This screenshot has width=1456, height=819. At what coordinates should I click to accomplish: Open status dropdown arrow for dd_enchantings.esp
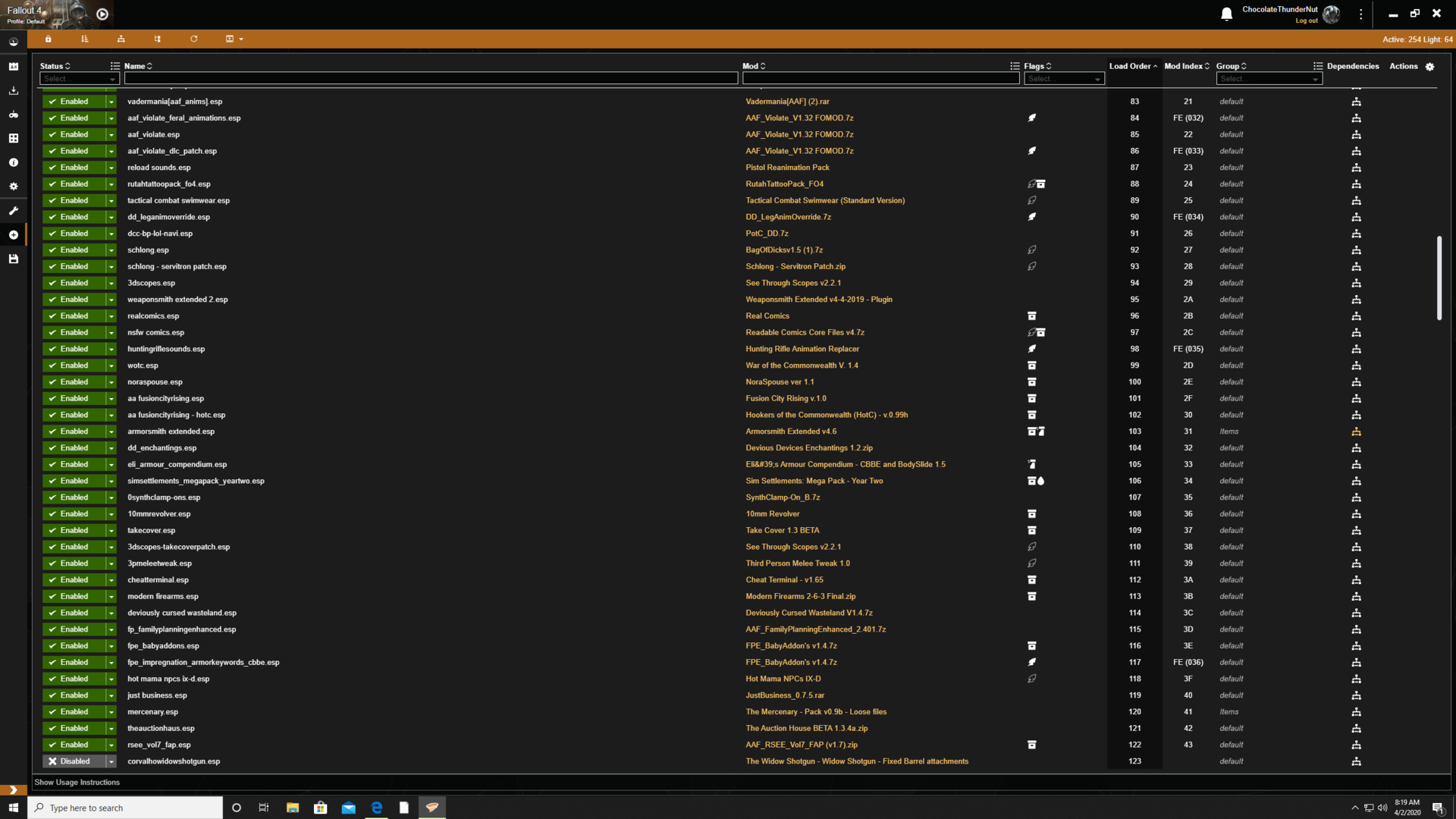[x=111, y=448]
